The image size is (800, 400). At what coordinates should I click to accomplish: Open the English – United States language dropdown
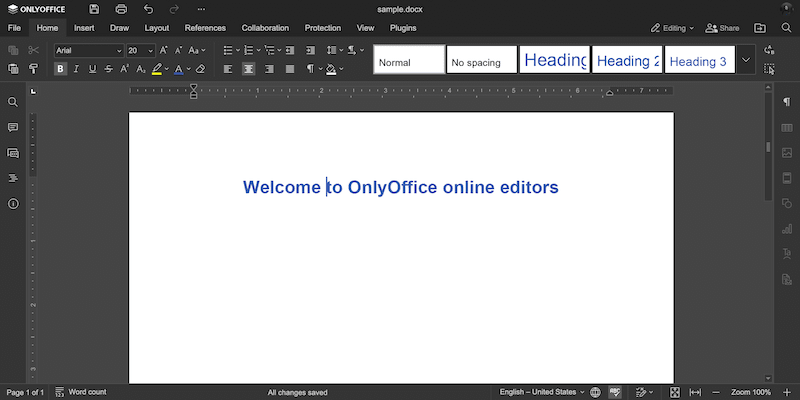pyautogui.click(x=542, y=392)
